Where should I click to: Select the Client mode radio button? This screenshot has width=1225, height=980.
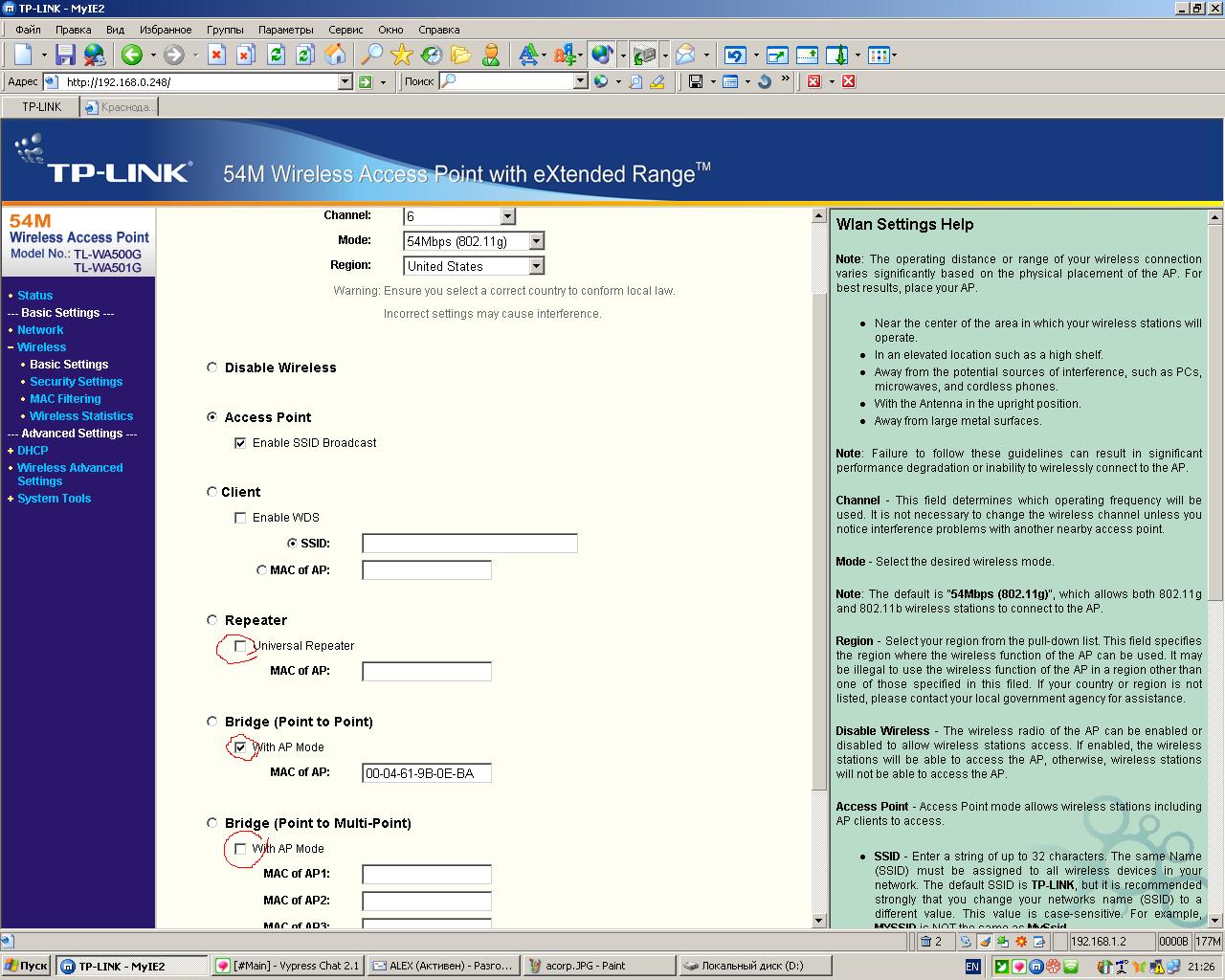[212, 492]
